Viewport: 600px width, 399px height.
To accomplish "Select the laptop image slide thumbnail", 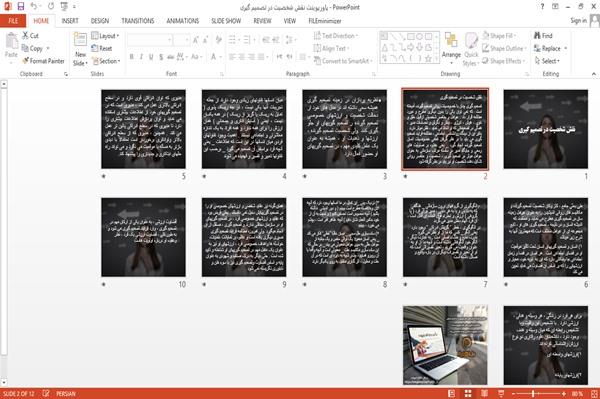I will pos(445,345).
